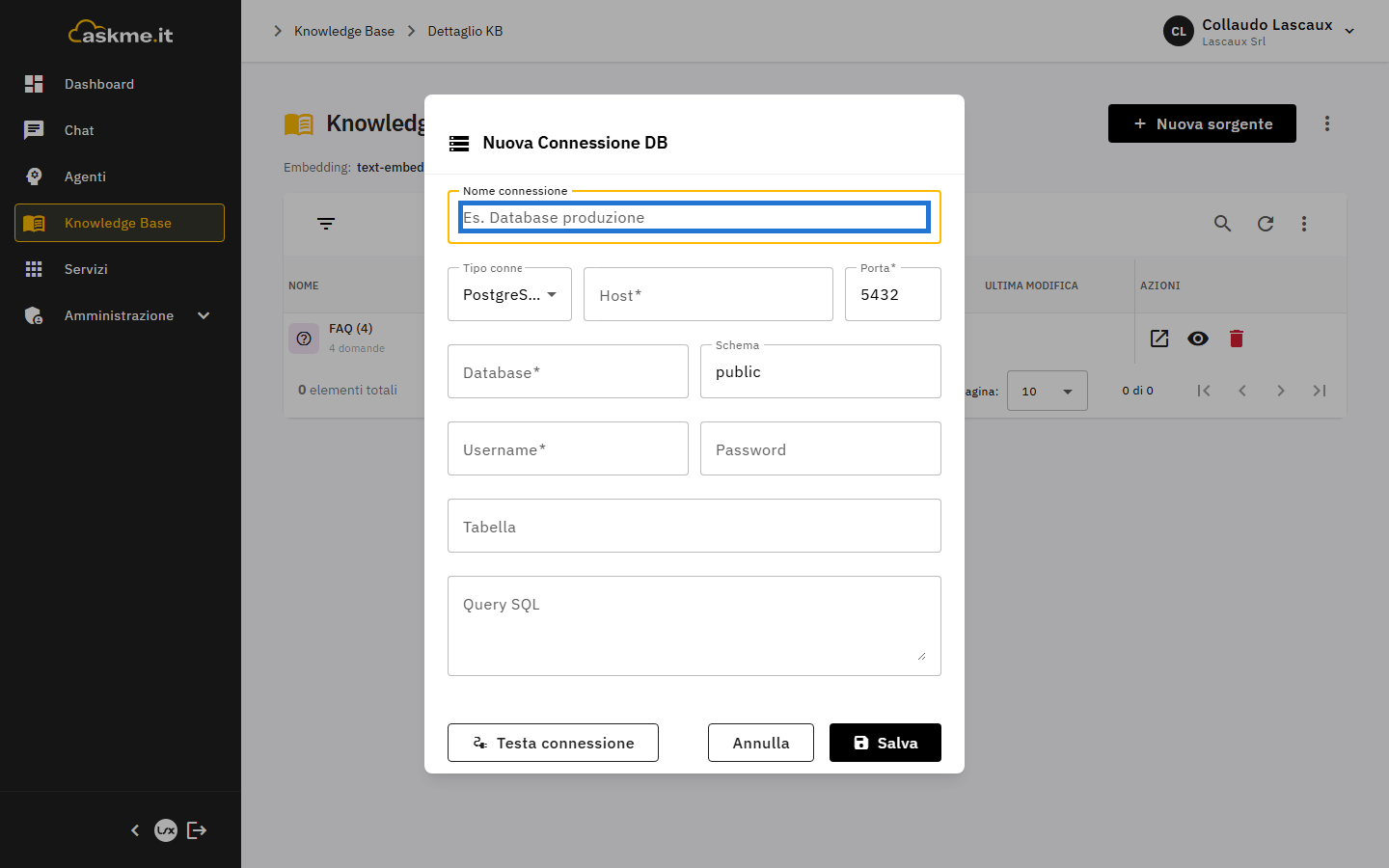Viewport: 1389px width, 868px height.
Task: Click the Tabella input field
Action: click(694, 526)
